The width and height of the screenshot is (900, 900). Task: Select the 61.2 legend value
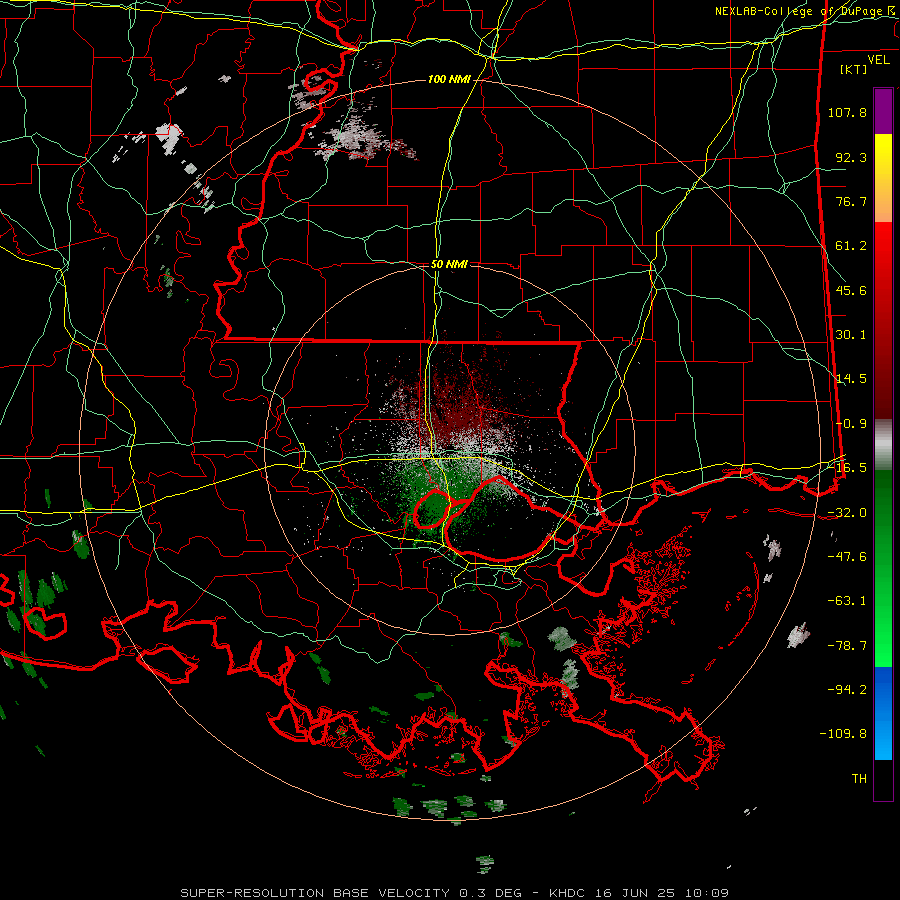tap(851, 246)
